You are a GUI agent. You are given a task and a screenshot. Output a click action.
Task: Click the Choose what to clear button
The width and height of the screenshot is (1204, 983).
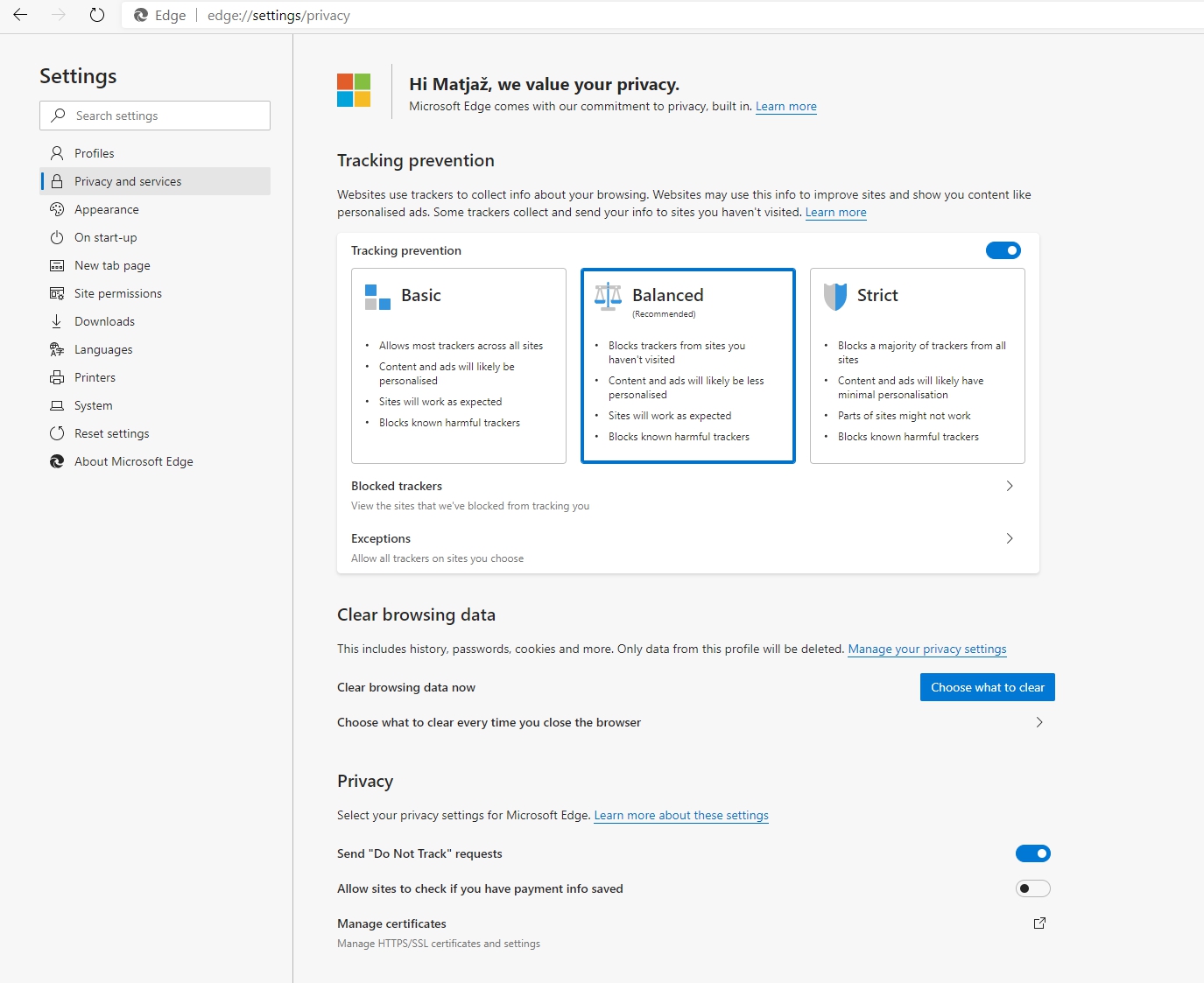(x=988, y=687)
